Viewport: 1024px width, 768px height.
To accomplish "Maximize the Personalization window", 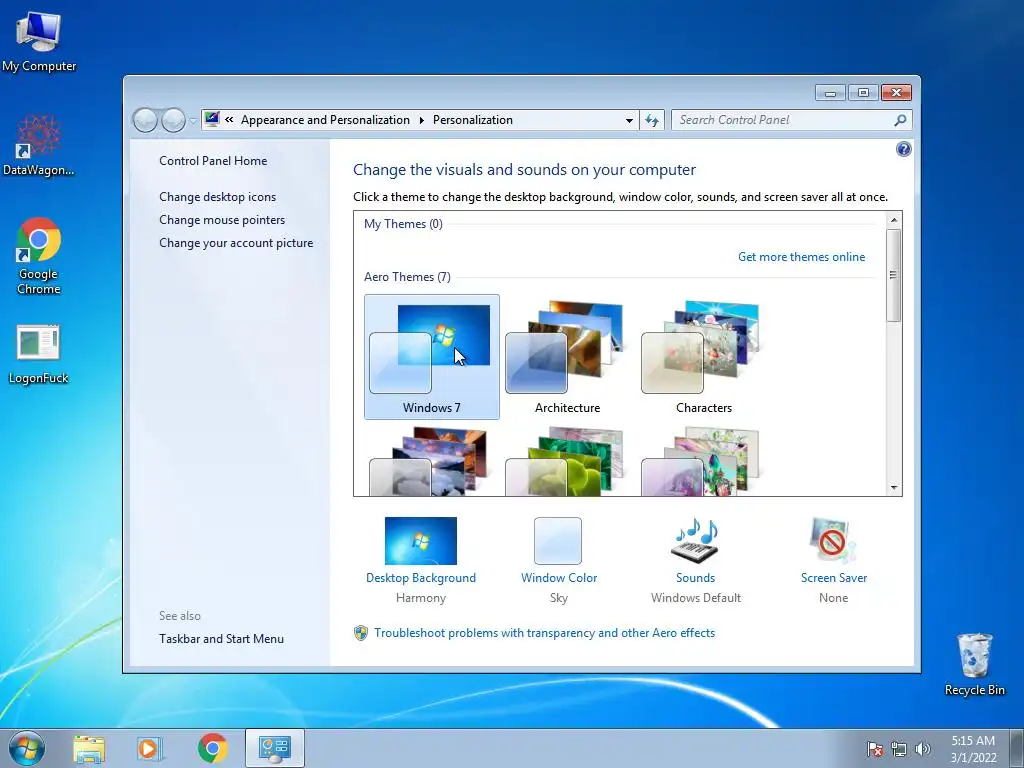I will pyautogui.click(x=863, y=93).
